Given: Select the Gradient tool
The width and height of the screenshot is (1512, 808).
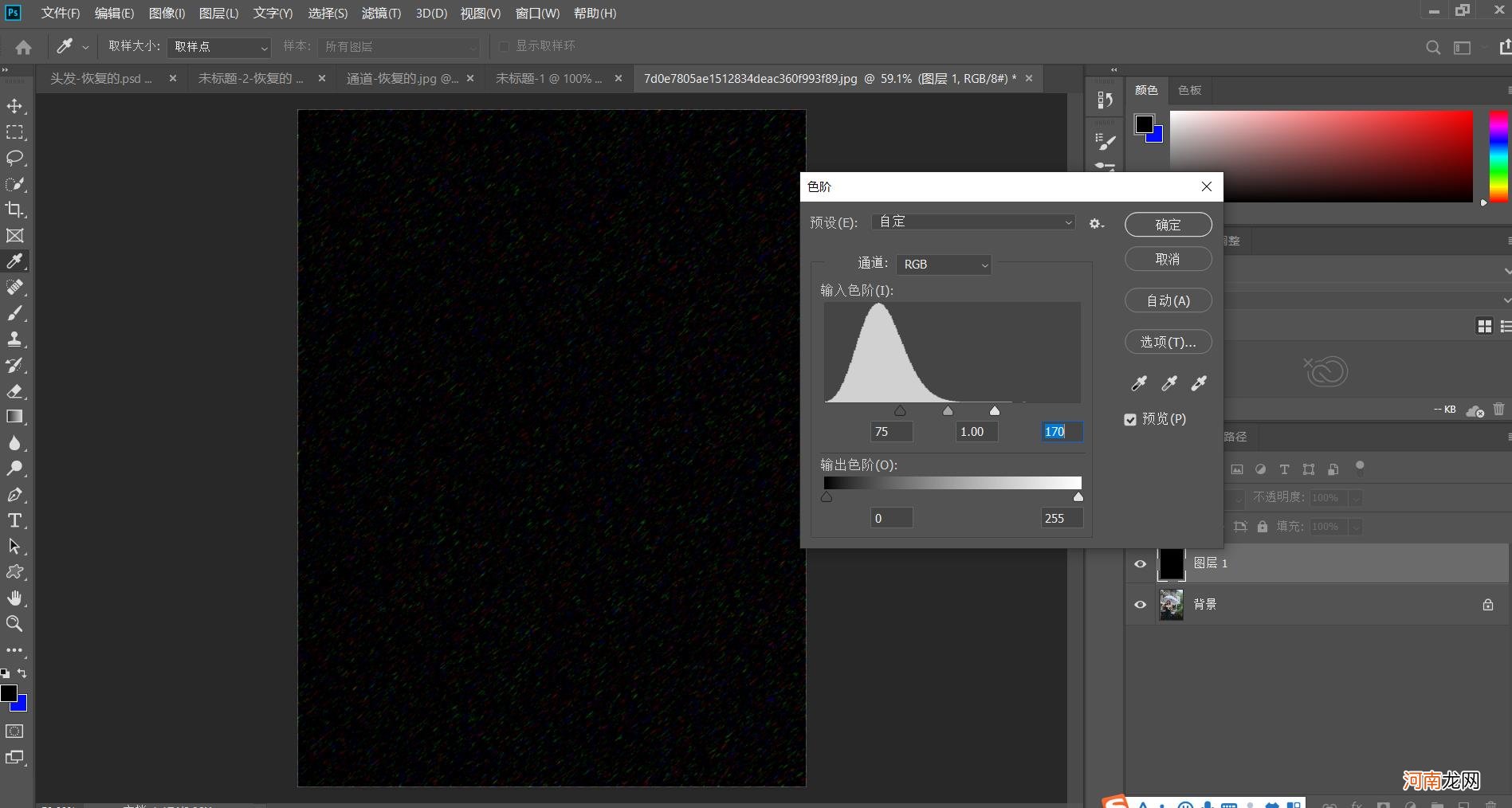Looking at the screenshot, I should (x=14, y=417).
